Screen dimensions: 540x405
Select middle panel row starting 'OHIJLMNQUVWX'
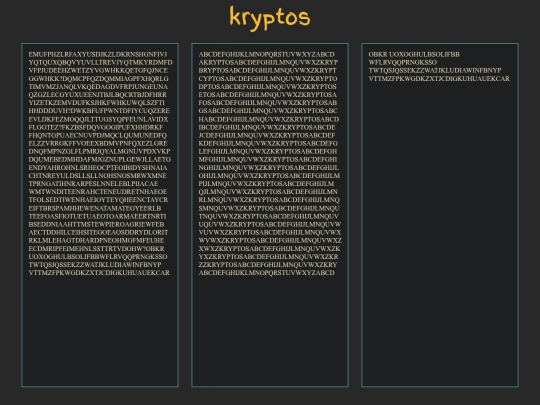click(269, 176)
